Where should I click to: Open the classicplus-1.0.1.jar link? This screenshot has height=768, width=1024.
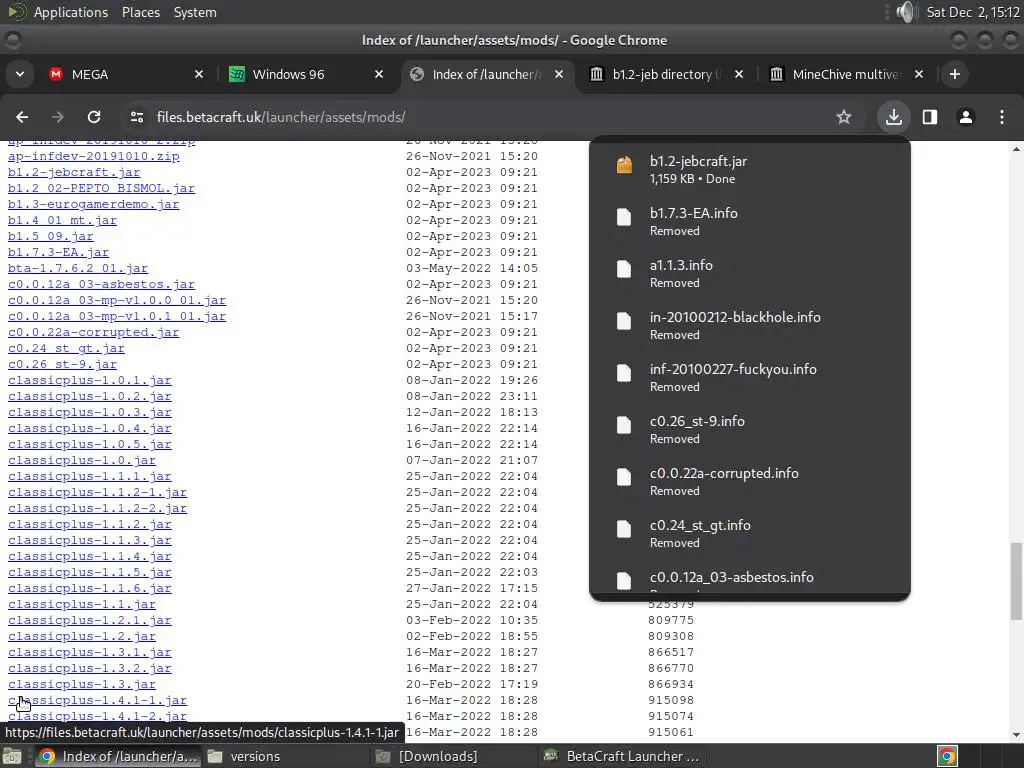pos(89,380)
